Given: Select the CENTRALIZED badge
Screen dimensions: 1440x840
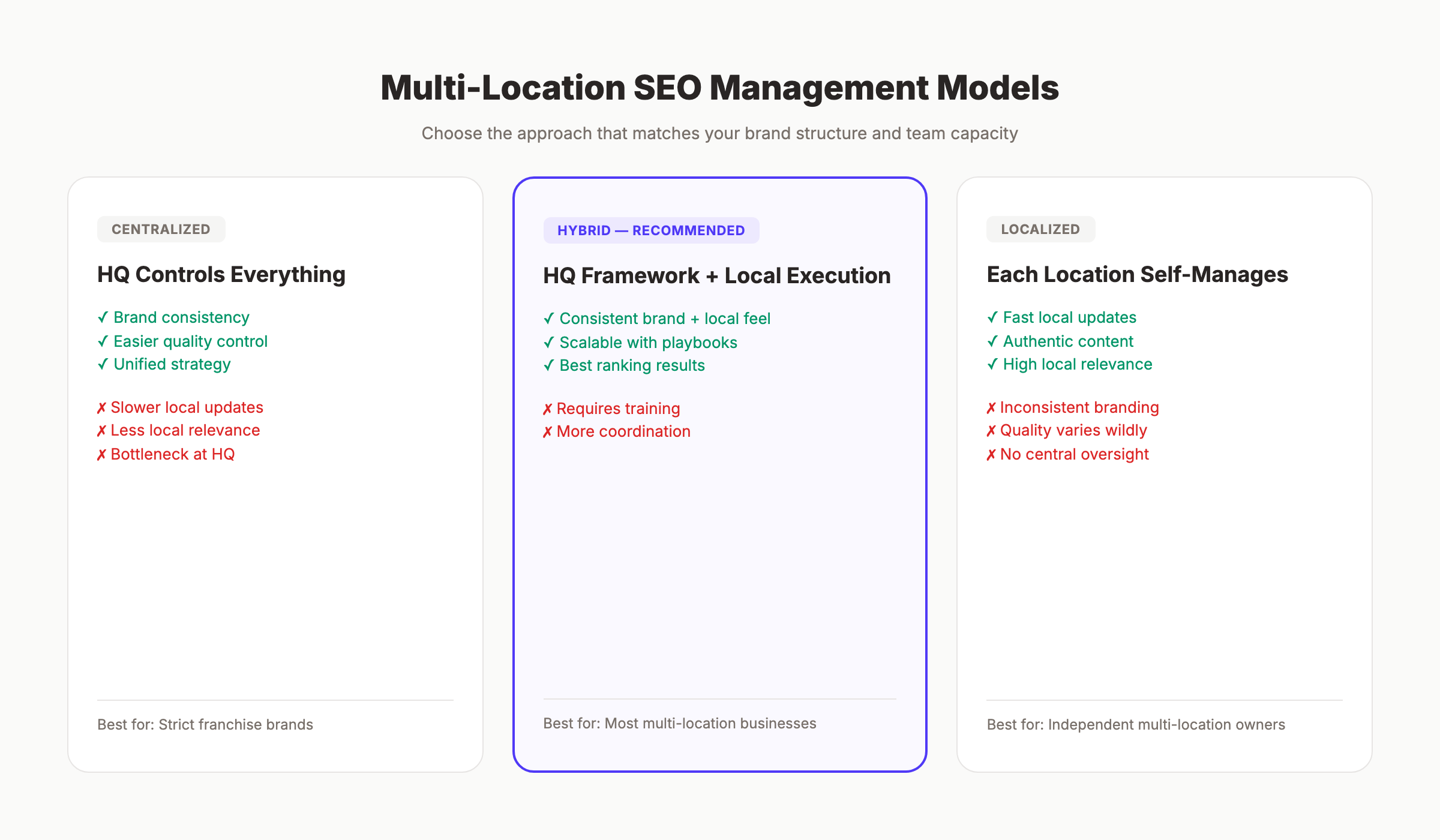Looking at the screenshot, I should 161,229.
